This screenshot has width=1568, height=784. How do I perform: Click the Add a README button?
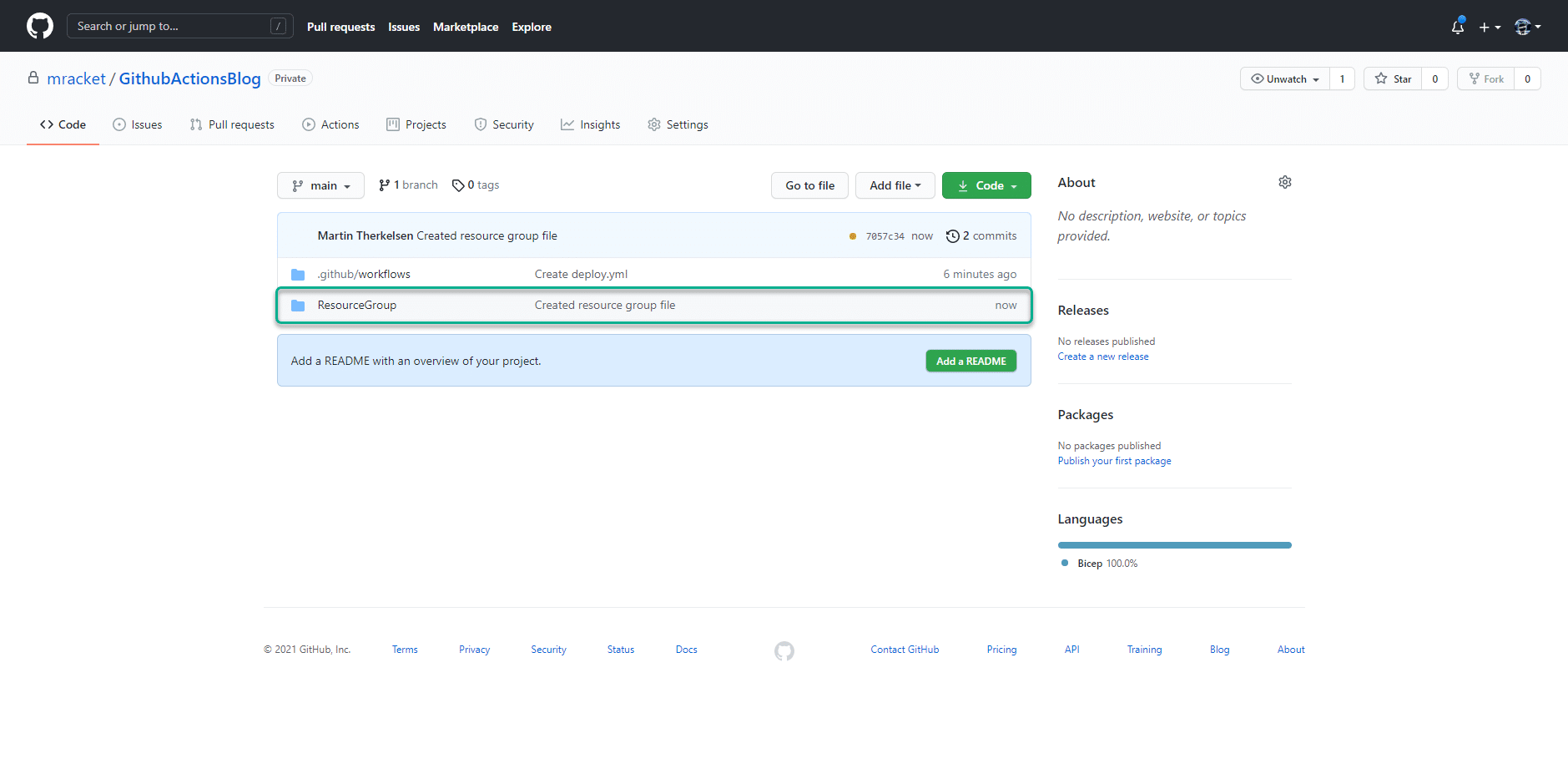coord(971,361)
